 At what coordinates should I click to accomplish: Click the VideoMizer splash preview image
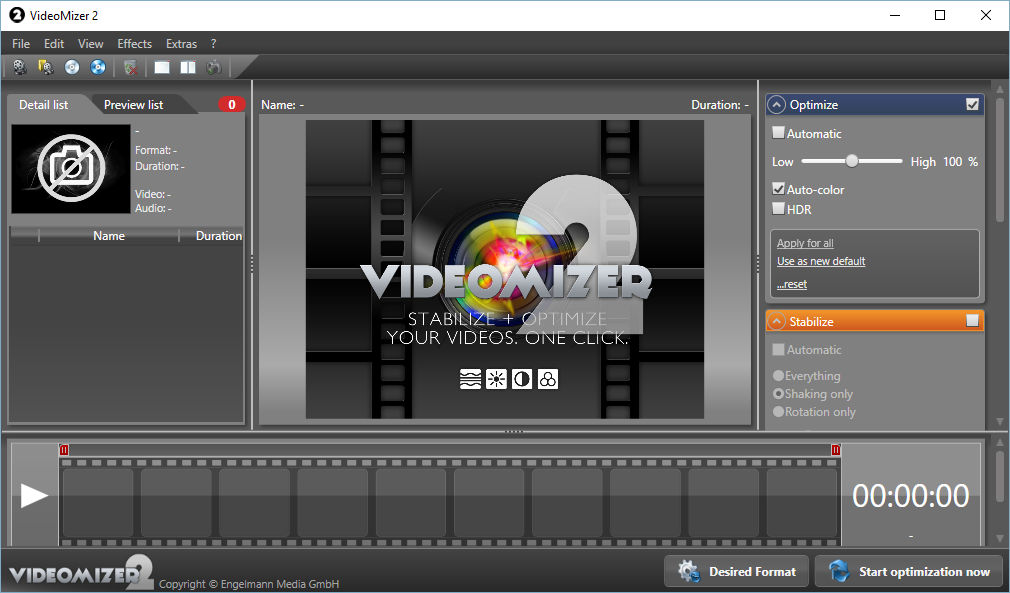pos(505,269)
